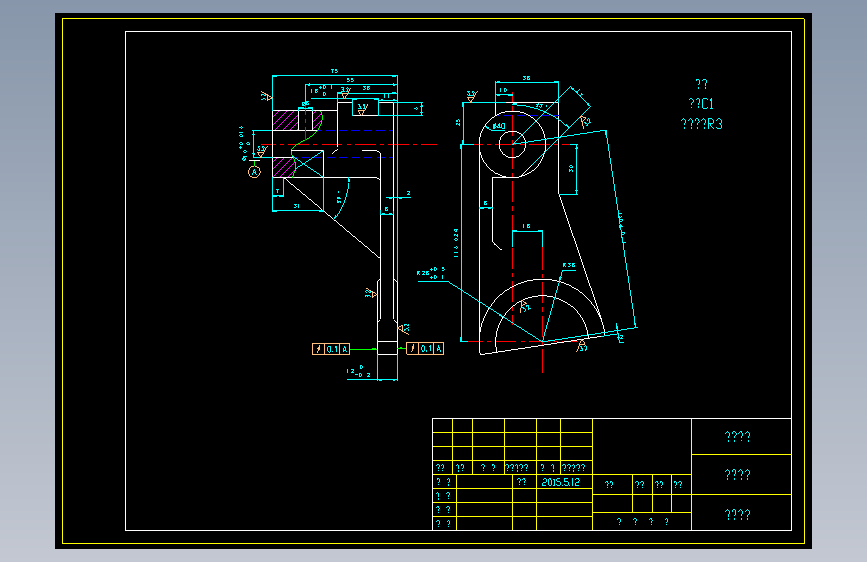Click tolerance frame 0.1 A left of shaft
This screenshot has height=562, width=867.
pos(331,349)
